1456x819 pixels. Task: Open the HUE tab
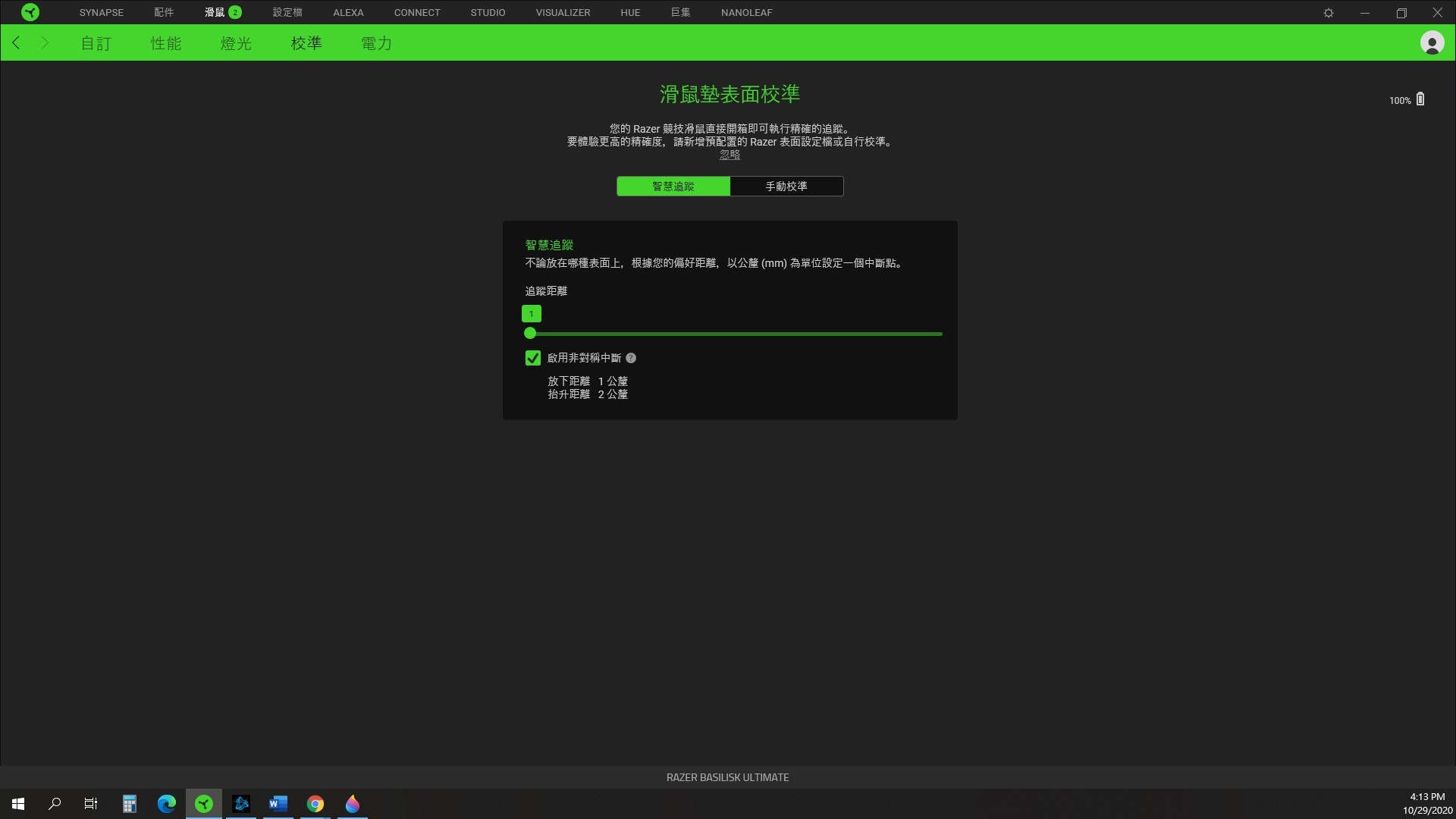tap(630, 12)
